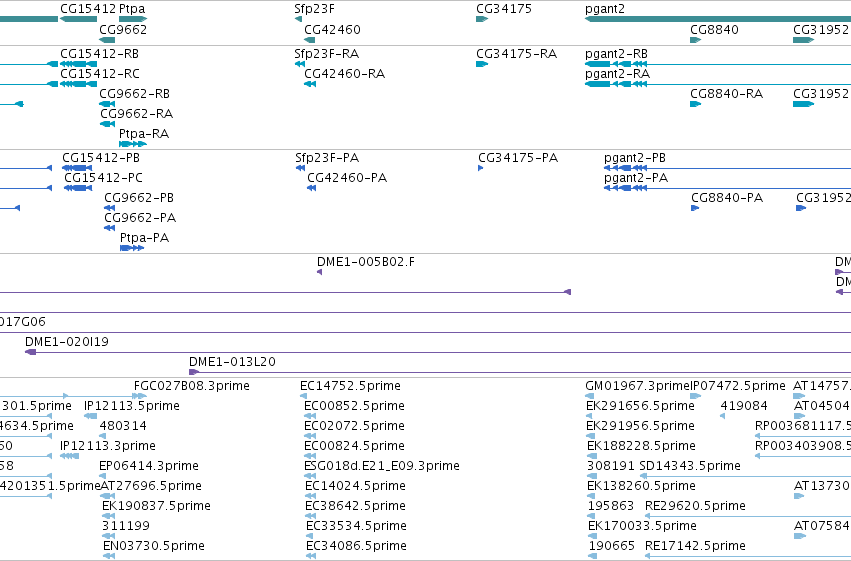
Task: Select the CG9662-RA transcript label
Action: [136, 114]
